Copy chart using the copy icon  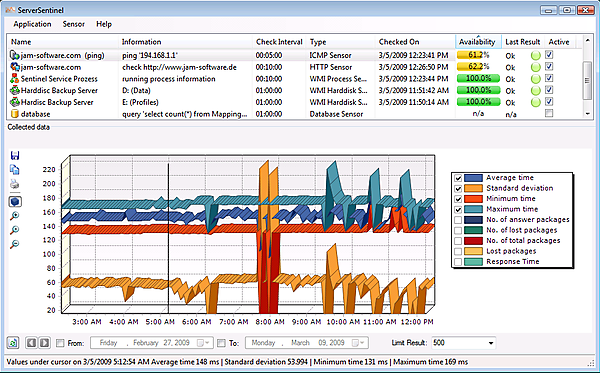pyautogui.click(x=15, y=169)
